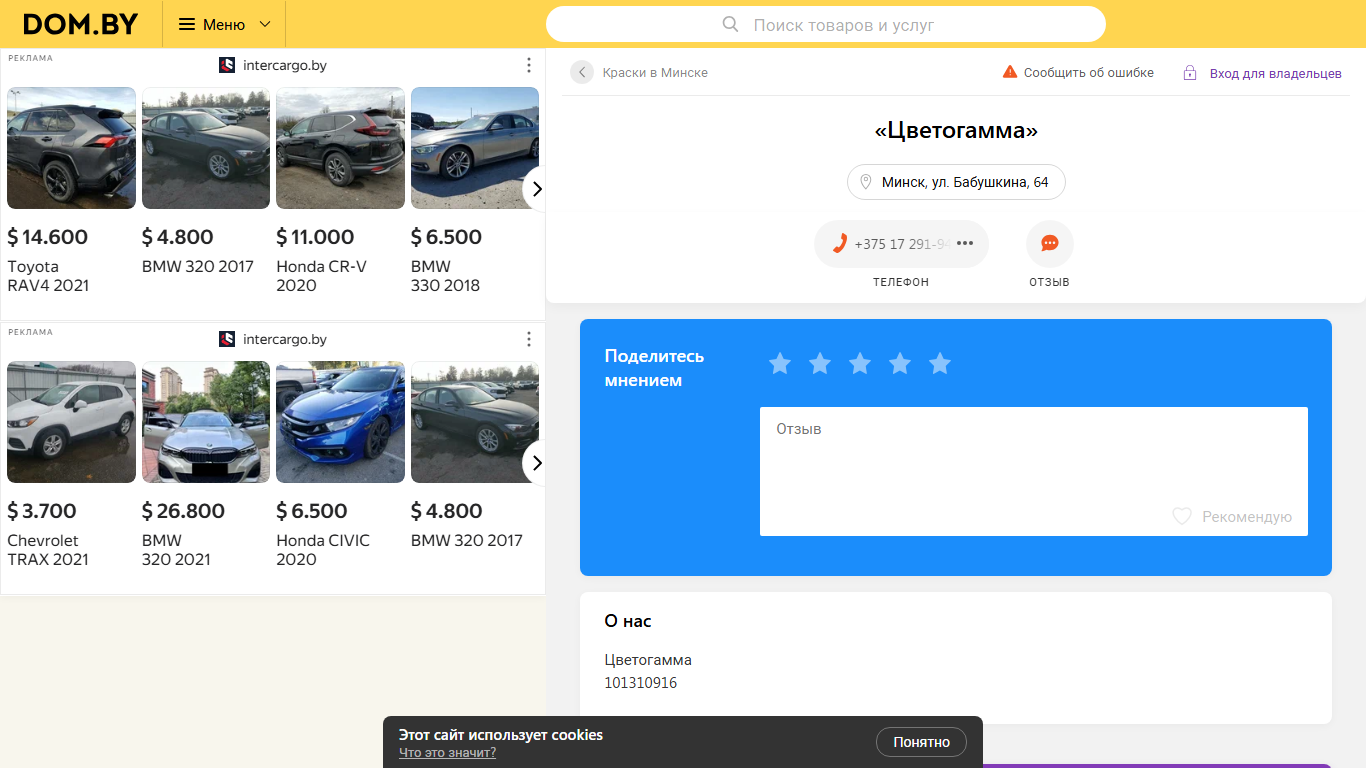Open Honda CR-V 2020 car photo
Viewport: 1366px width, 768px height.
340,148
